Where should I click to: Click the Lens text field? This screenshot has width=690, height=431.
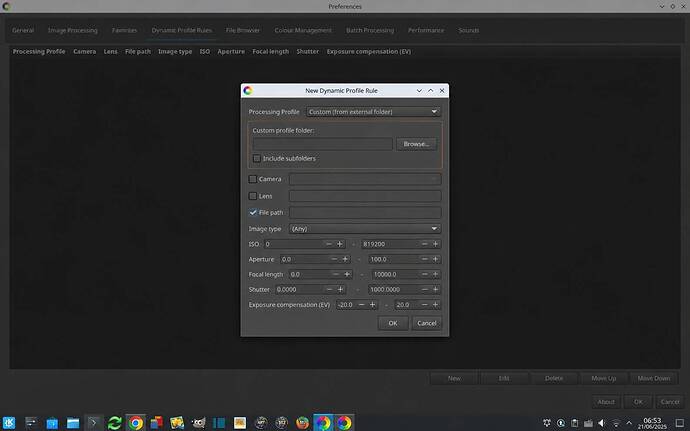tap(365, 196)
